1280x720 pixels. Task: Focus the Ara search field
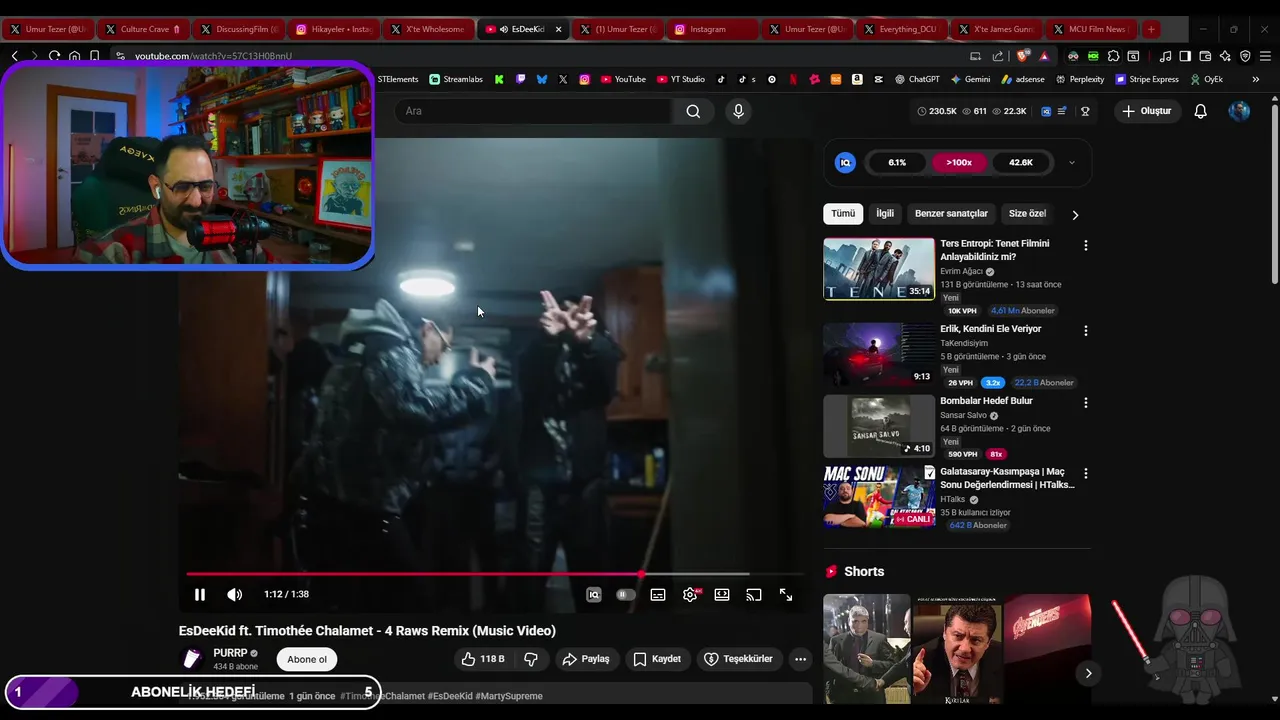point(533,111)
